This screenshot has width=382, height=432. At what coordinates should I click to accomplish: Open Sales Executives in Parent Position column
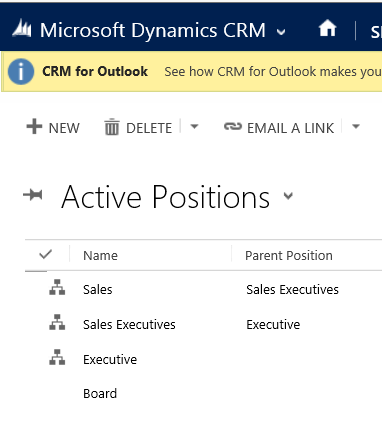(x=292, y=290)
